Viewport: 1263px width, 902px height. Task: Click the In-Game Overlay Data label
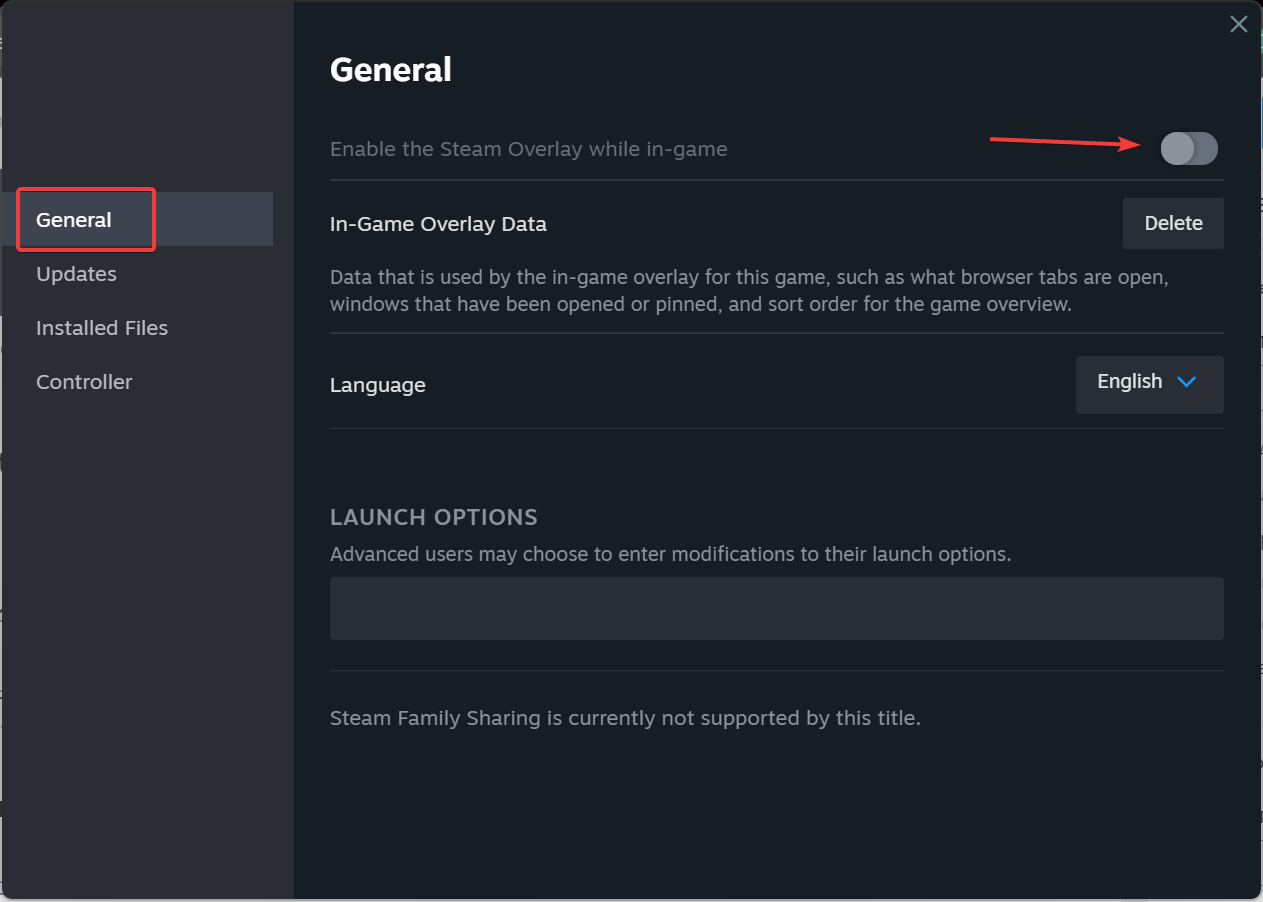click(438, 224)
